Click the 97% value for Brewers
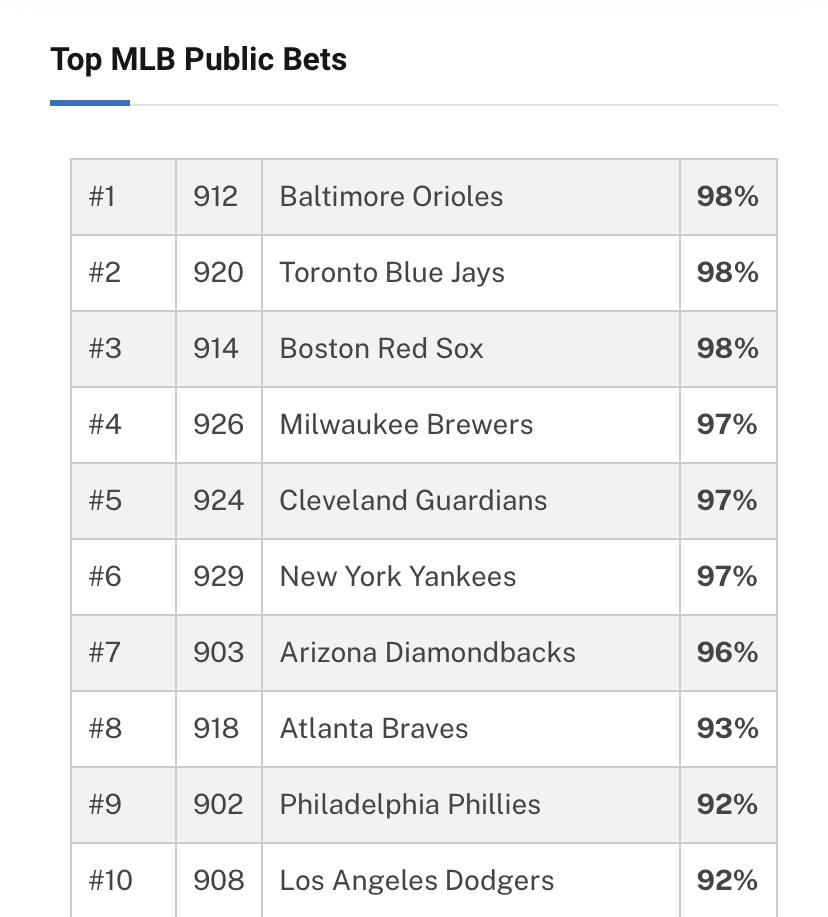The image size is (828, 917). (x=727, y=425)
